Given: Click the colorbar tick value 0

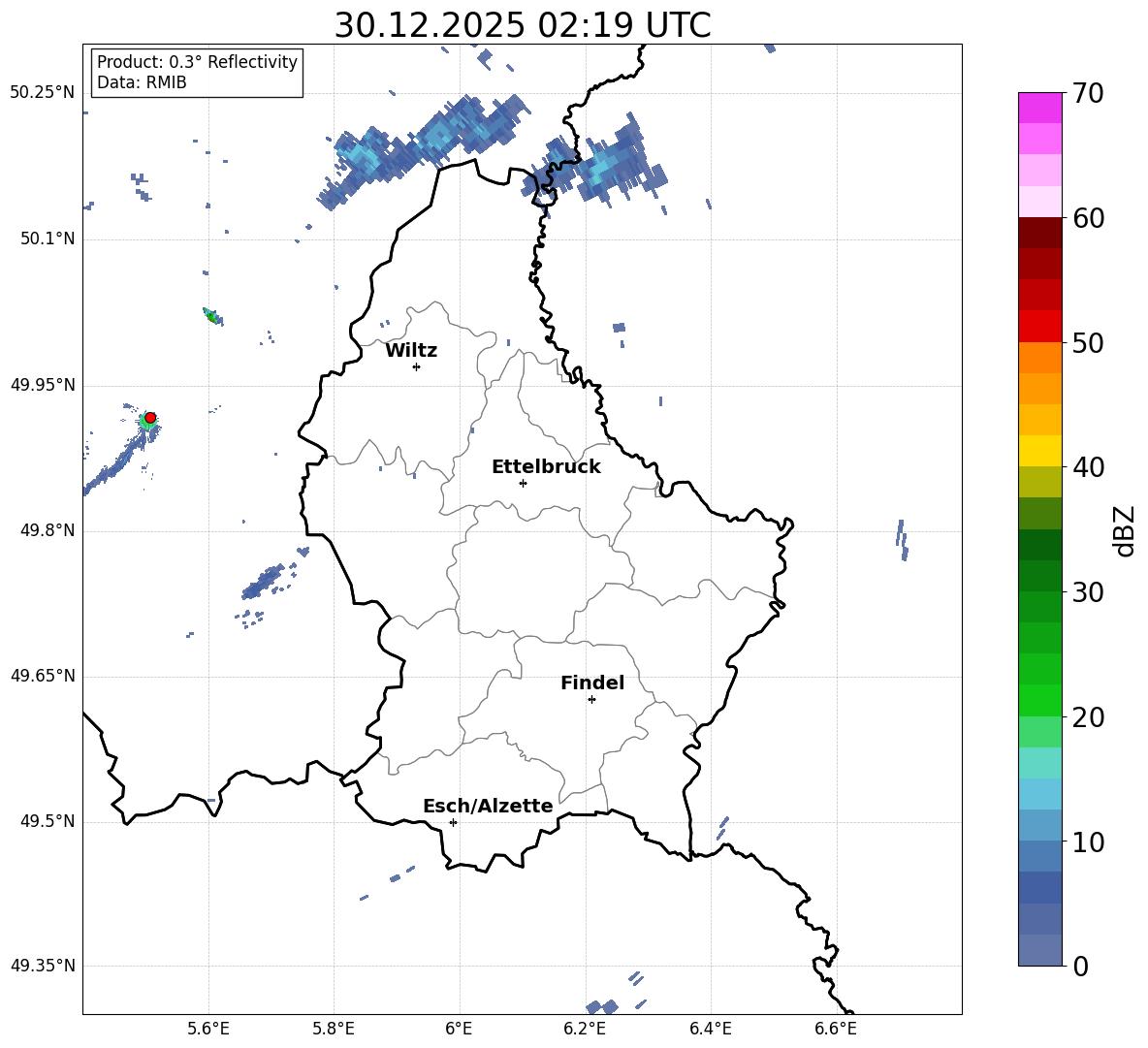Looking at the screenshot, I should tap(1080, 966).
